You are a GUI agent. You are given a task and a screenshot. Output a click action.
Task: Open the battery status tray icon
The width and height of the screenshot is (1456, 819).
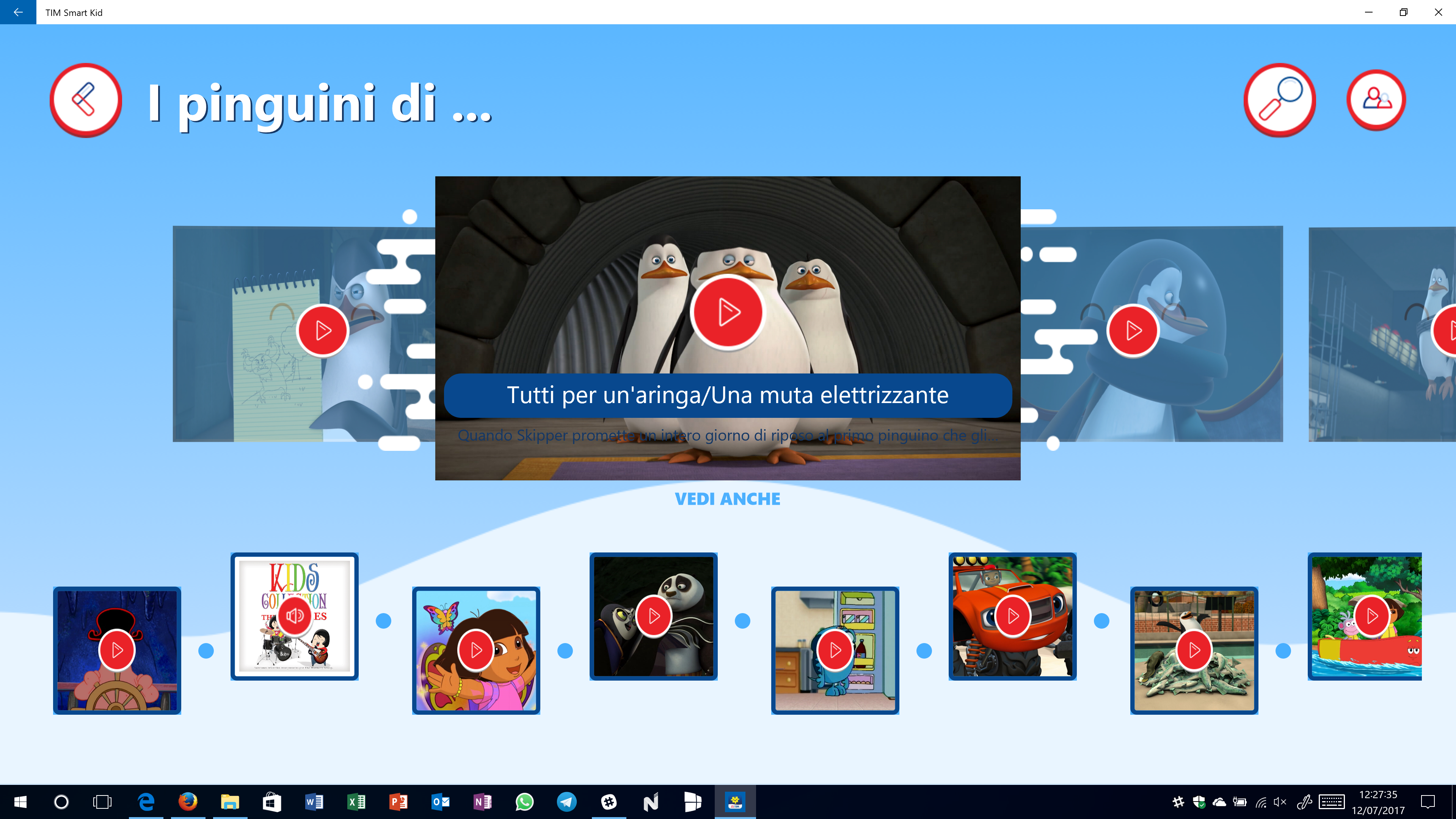(1239, 802)
